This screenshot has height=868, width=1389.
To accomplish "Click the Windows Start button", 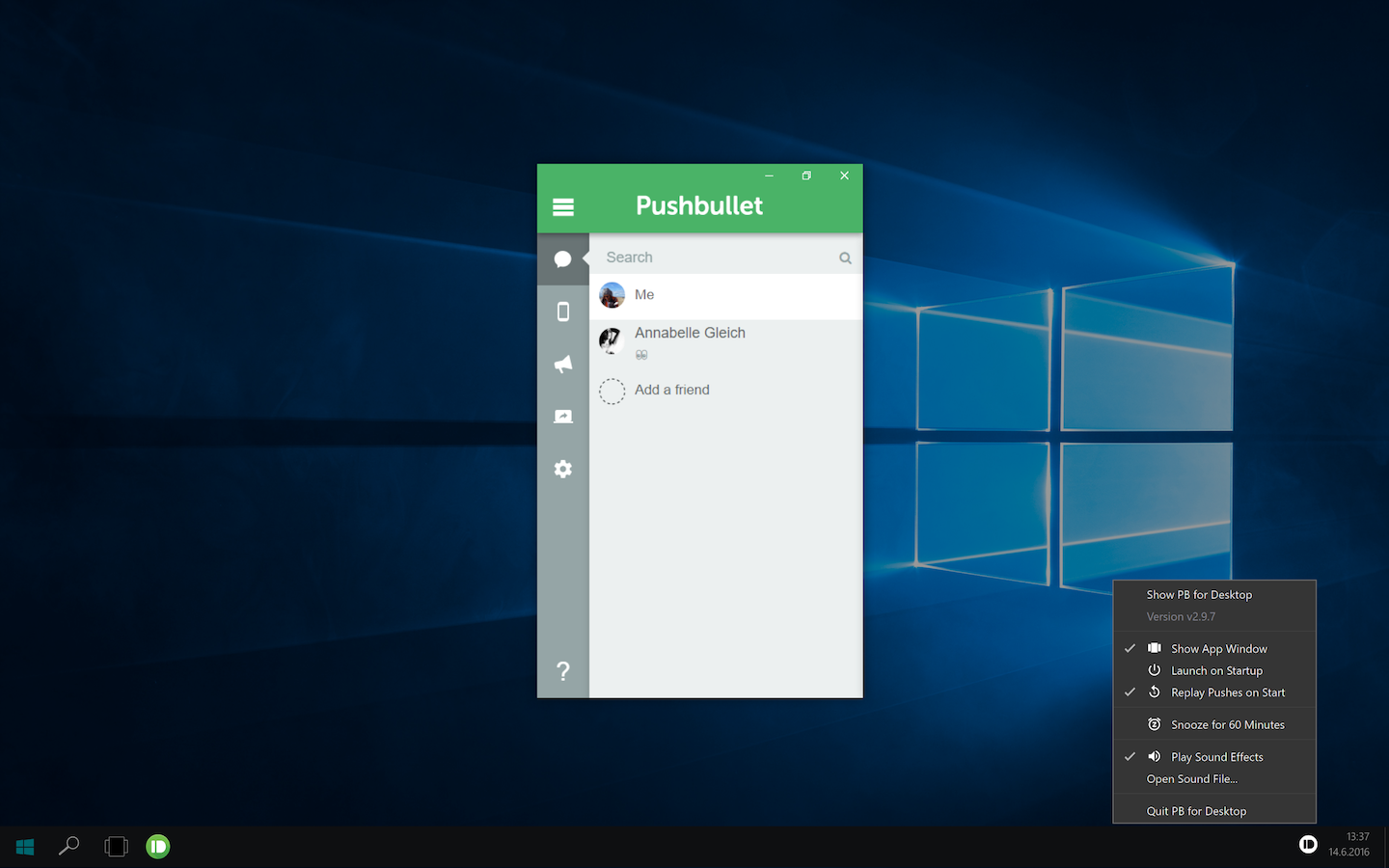I will [x=25, y=847].
